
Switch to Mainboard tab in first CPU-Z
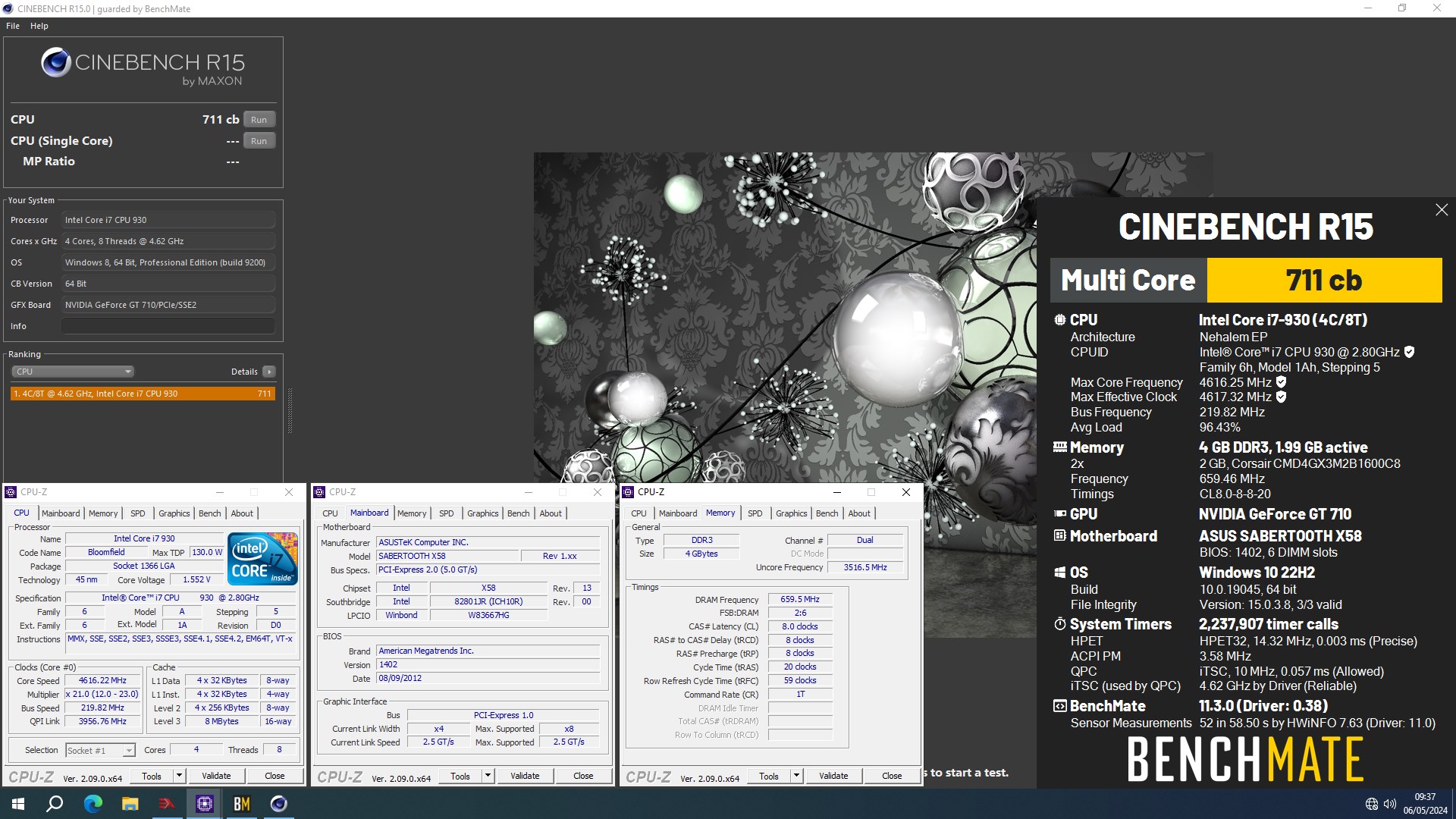coord(61,513)
